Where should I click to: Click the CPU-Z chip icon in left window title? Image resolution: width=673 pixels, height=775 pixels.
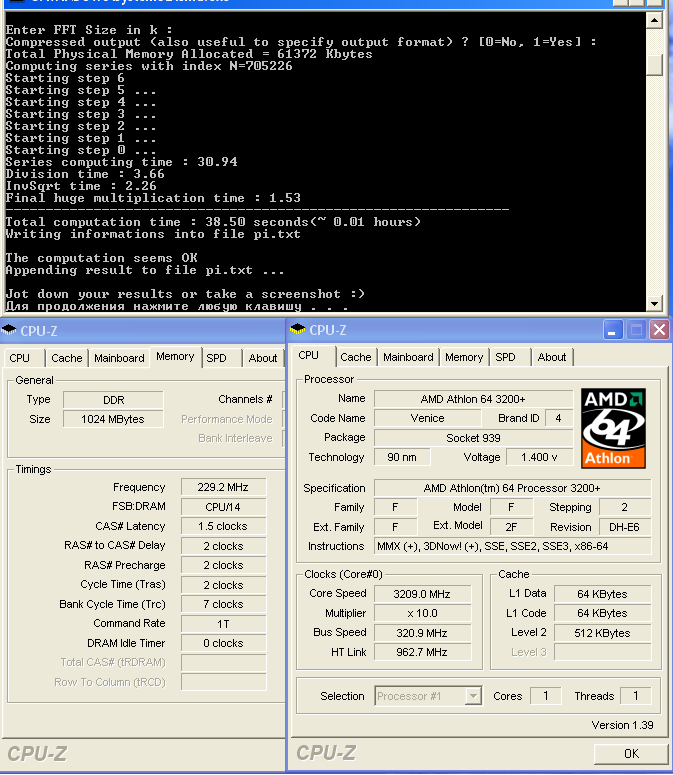[x=9, y=330]
